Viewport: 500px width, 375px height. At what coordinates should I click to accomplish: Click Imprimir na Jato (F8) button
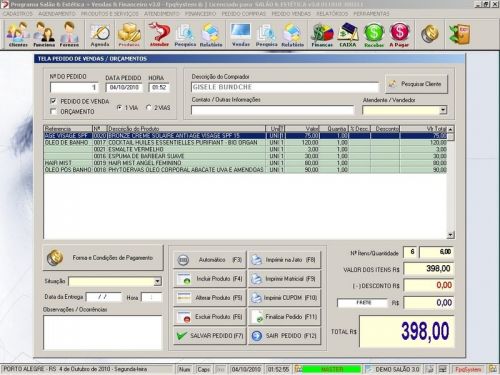click(284, 260)
